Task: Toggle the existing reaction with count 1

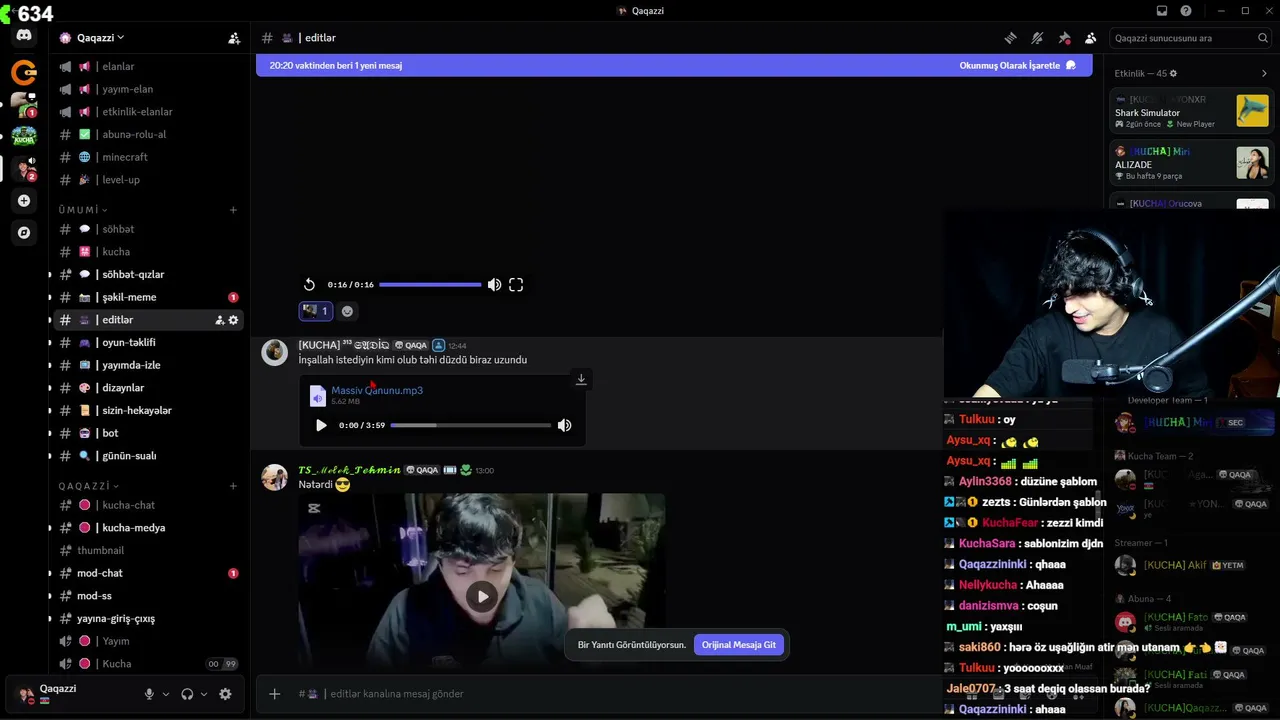Action: 316,311
